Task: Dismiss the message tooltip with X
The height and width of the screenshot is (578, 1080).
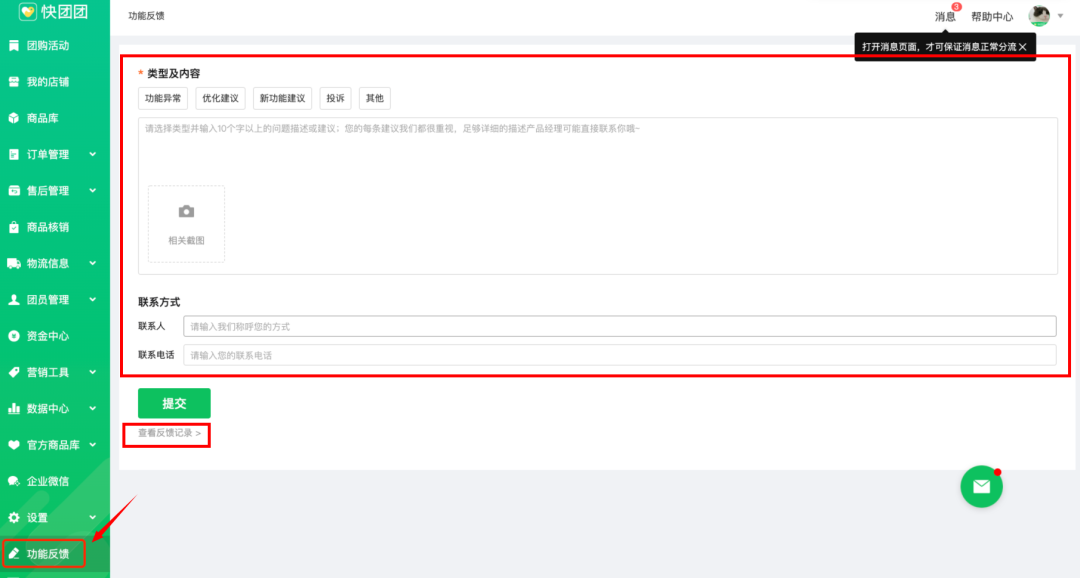Action: [1022, 47]
